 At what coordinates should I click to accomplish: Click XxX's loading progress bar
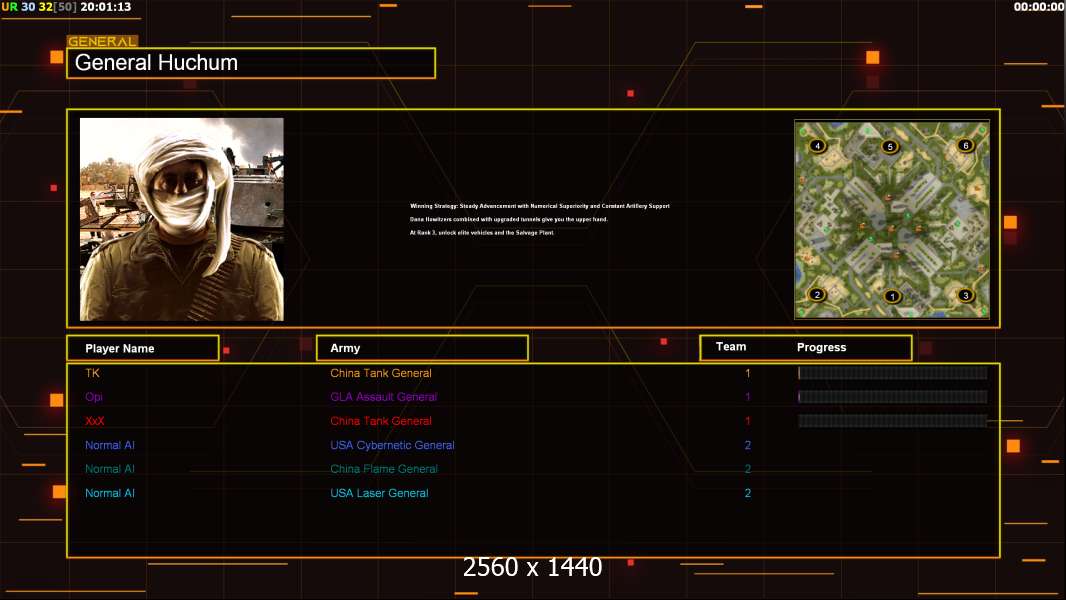(x=893, y=421)
